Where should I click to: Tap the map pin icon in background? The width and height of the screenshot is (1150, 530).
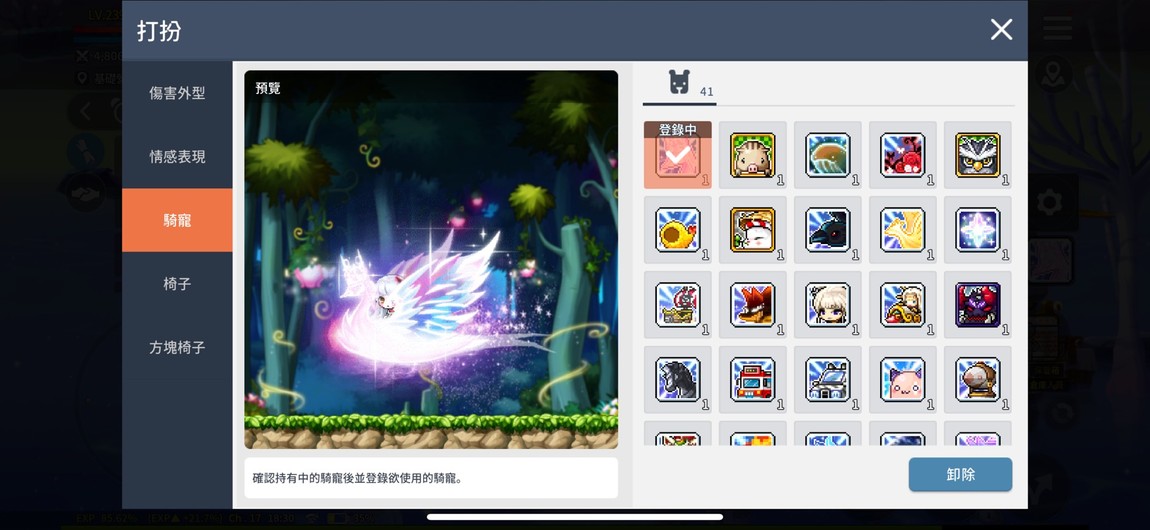click(1054, 73)
